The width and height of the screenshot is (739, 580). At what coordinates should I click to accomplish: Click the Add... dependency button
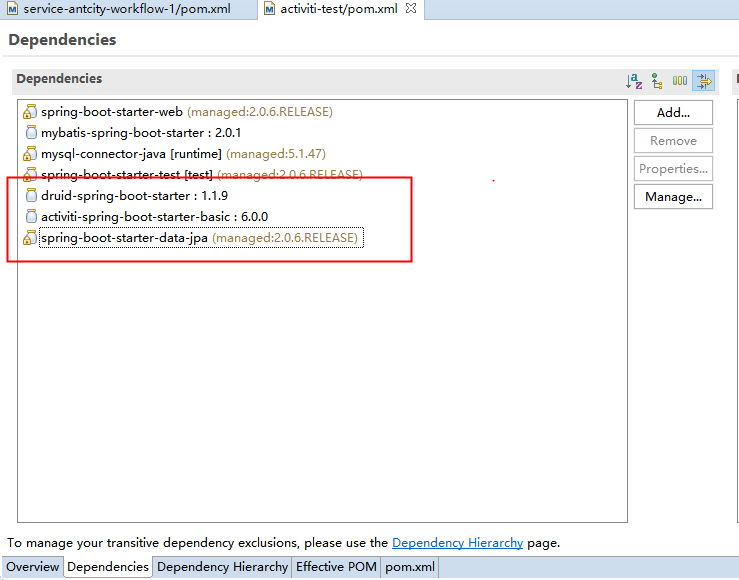point(673,113)
